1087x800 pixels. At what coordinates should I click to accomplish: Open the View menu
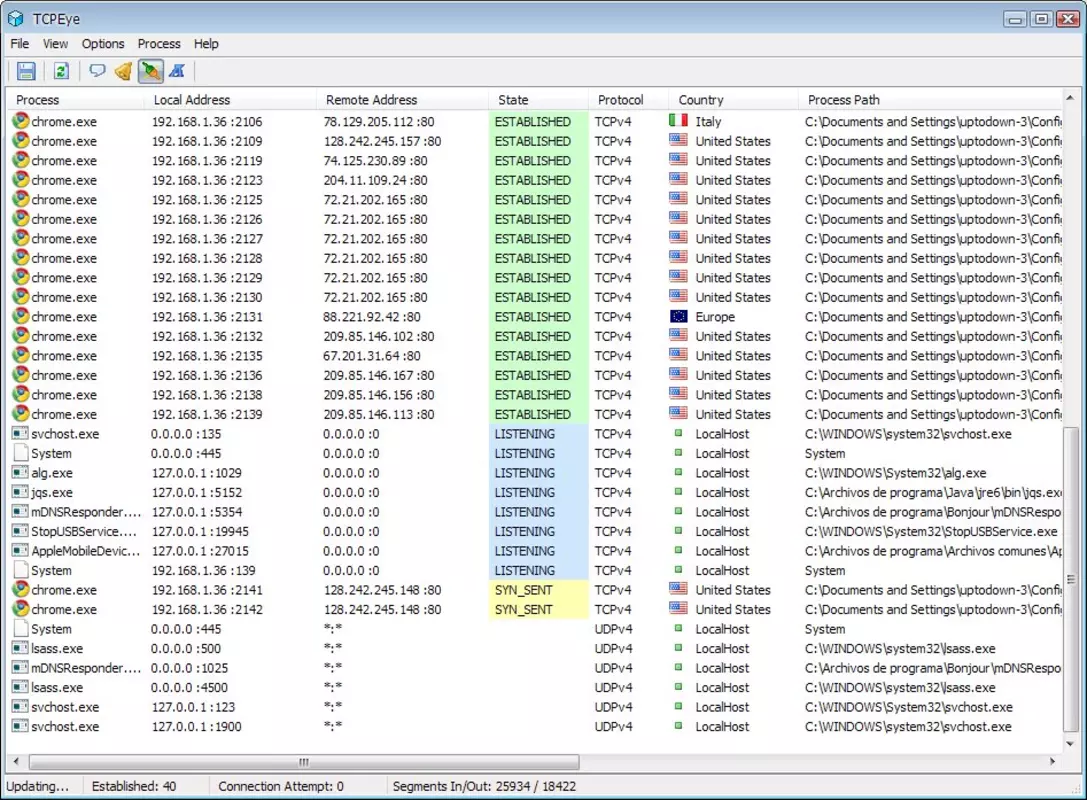pyautogui.click(x=55, y=44)
